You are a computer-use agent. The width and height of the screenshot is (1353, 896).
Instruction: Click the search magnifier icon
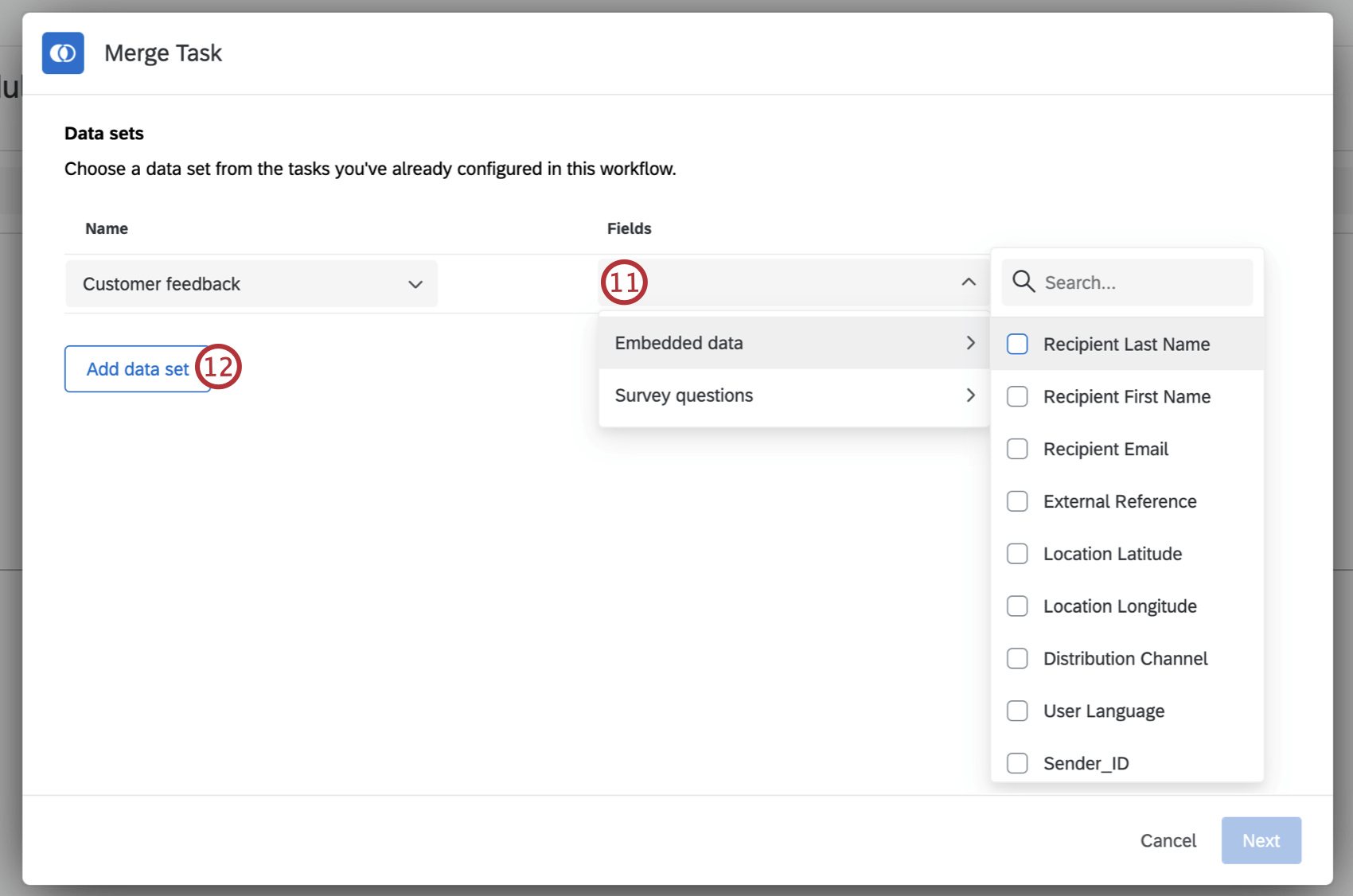point(1024,282)
